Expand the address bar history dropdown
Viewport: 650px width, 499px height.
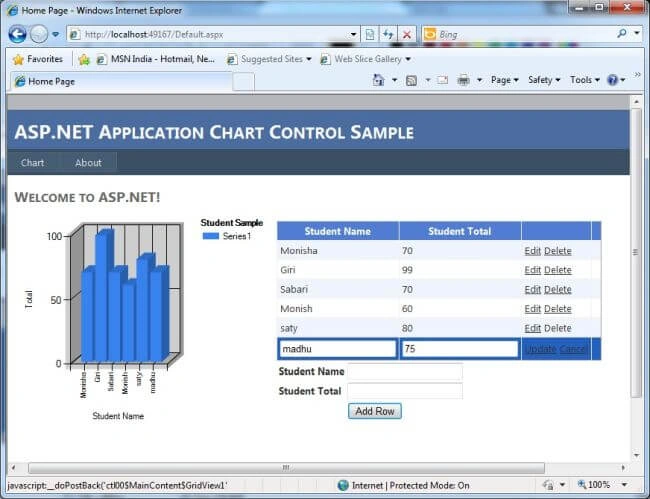tap(353, 34)
